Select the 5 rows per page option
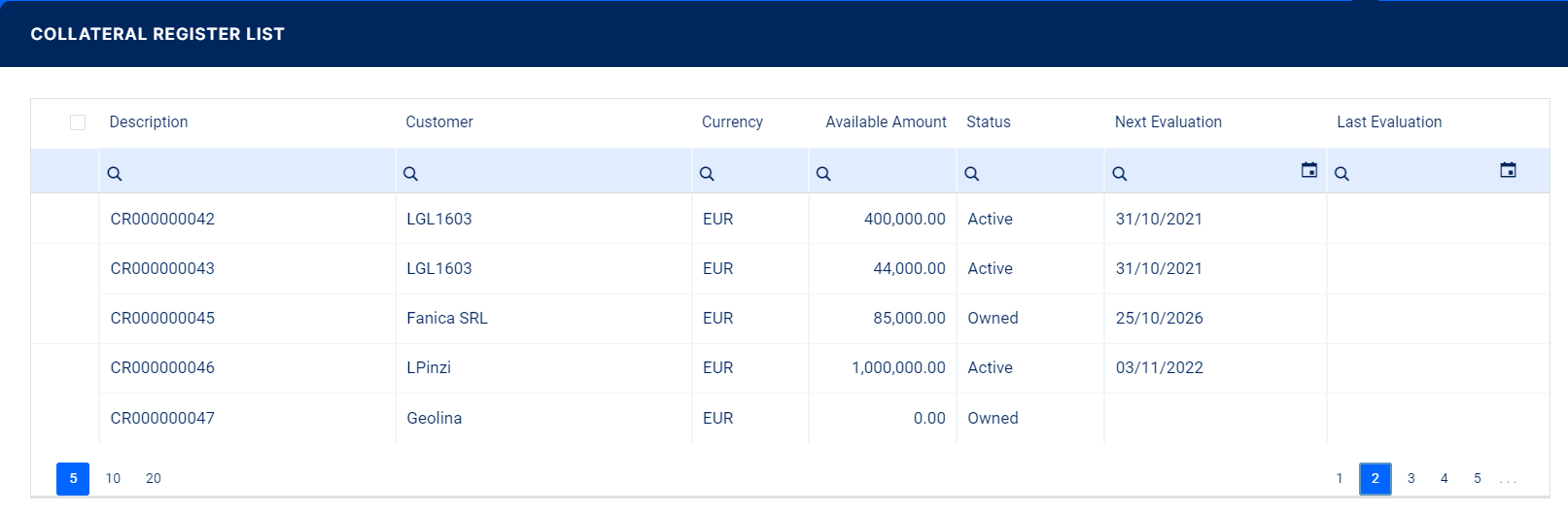1568x515 pixels. [73, 478]
